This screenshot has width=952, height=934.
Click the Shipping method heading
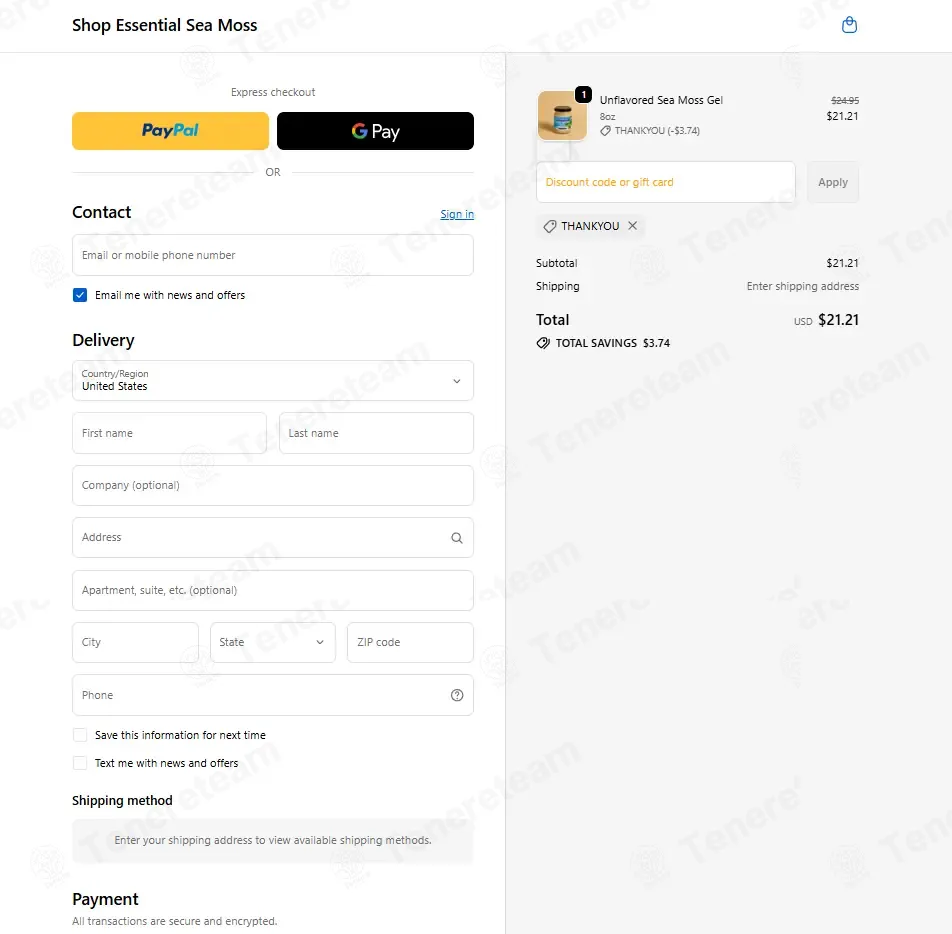pos(122,800)
